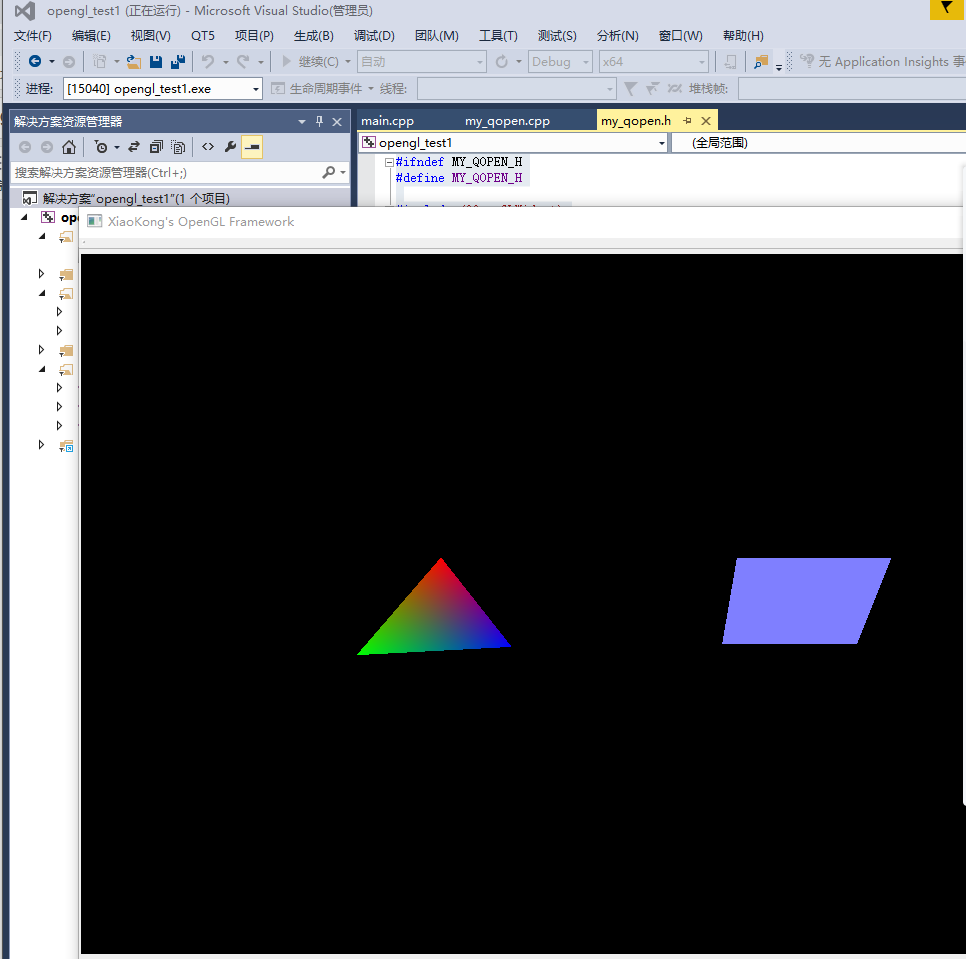Viewport: 966px width, 959px height.
Task: Click the Application Insights lightbulb icon
Action: (806, 61)
